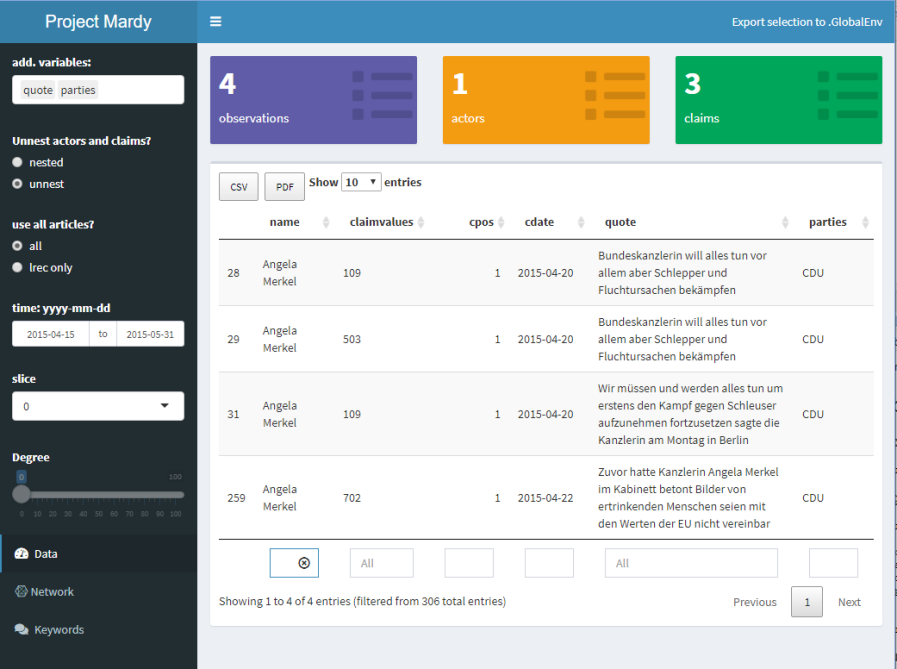The width and height of the screenshot is (897, 669).
Task: Click the quote starting 'Zuvor hatte Kanzlerin'
Action: coord(688,497)
